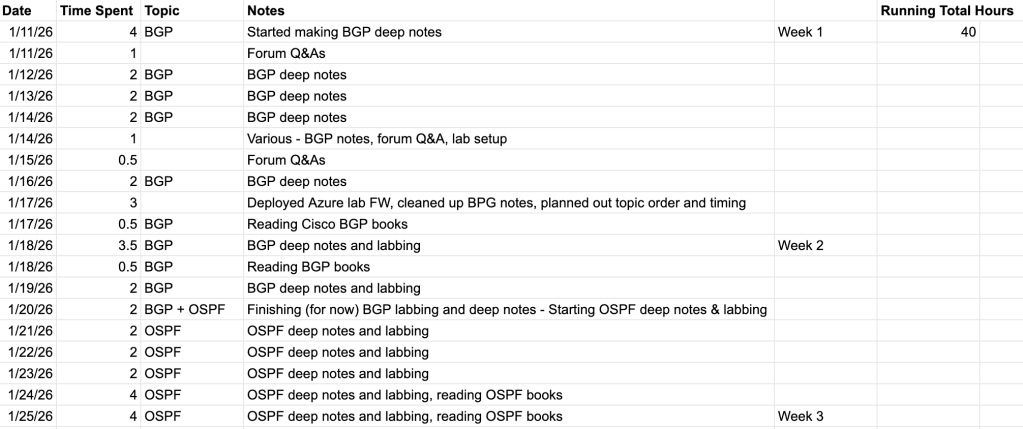Select the Week 3 cell

click(x=800, y=416)
